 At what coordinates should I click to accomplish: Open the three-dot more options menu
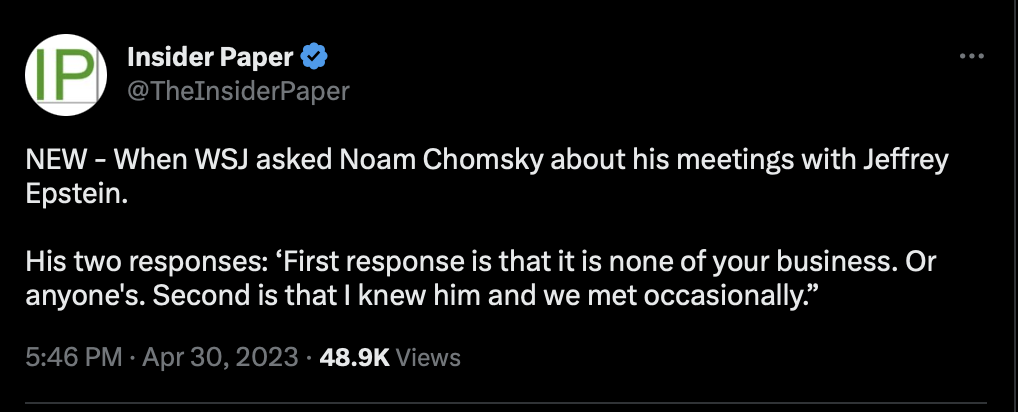tap(972, 57)
